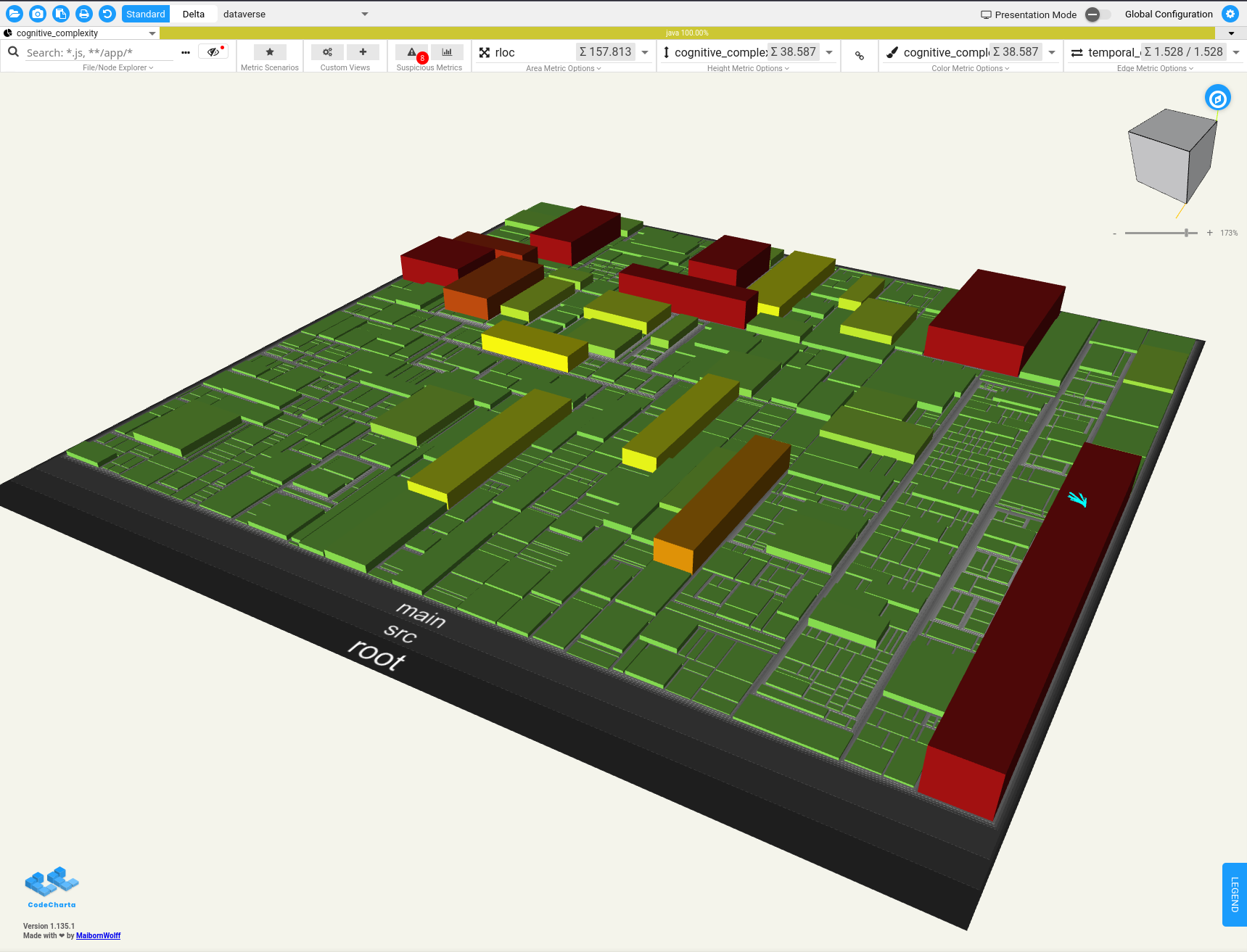
Task: Take a screenshot with the camera icon
Action: (38, 14)
